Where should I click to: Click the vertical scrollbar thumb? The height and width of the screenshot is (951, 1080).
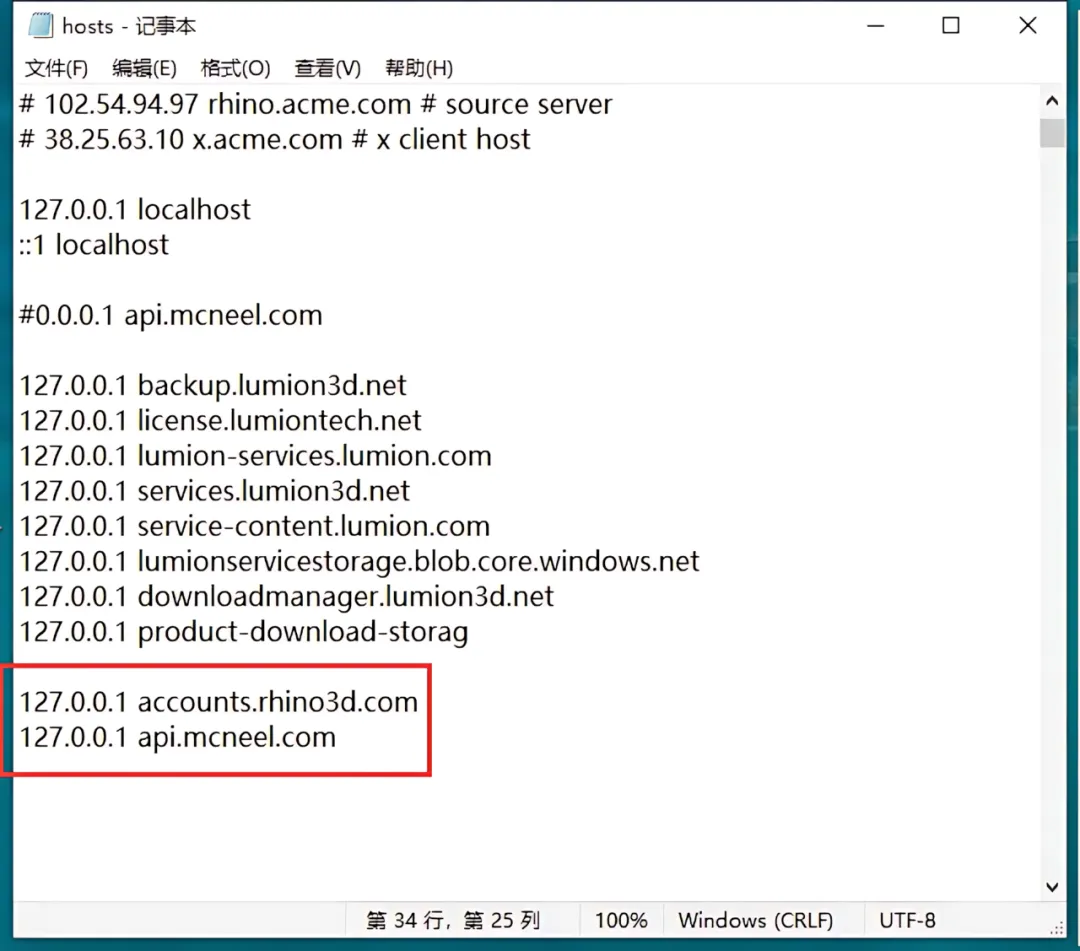[1052, 133]
